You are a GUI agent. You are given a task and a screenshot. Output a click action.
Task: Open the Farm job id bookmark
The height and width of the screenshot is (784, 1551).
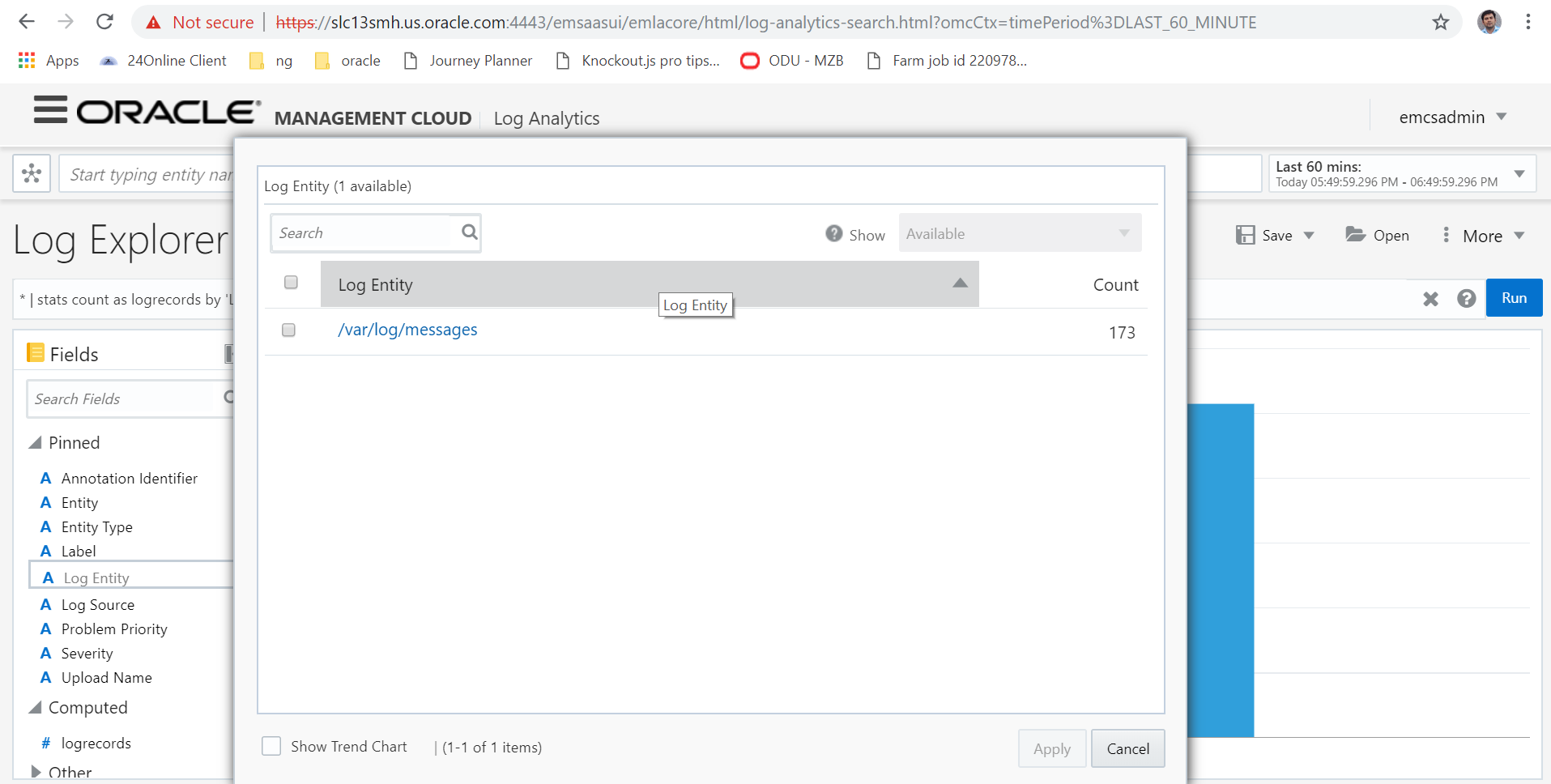[947, 61]
